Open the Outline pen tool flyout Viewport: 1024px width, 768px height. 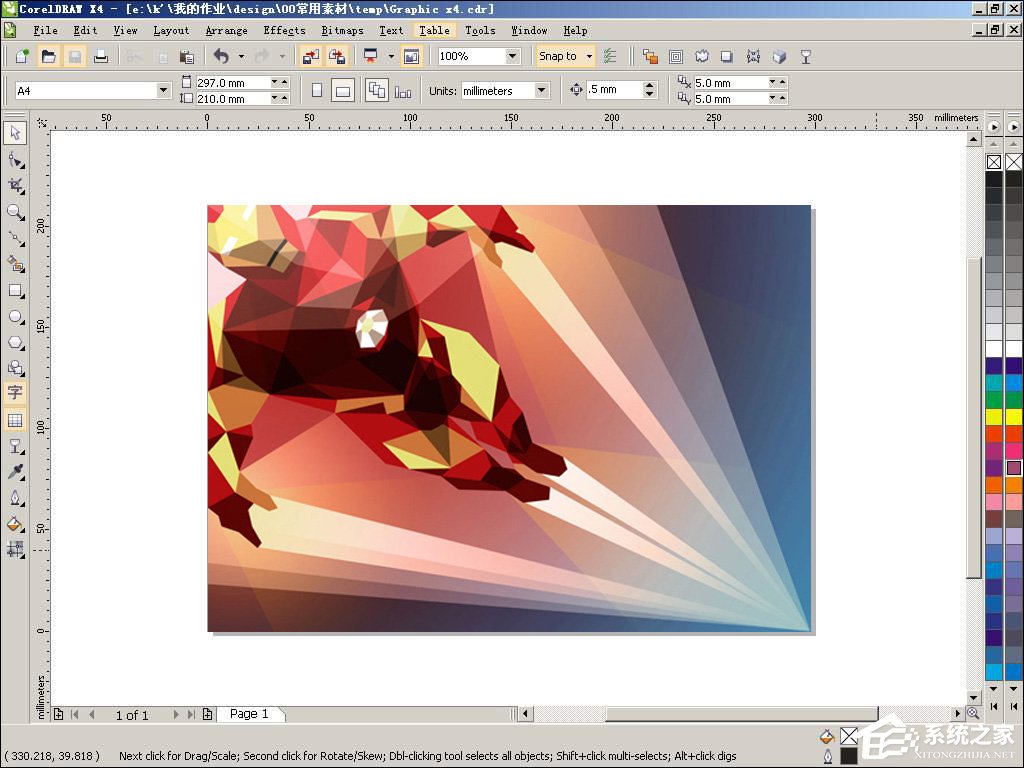15,498
